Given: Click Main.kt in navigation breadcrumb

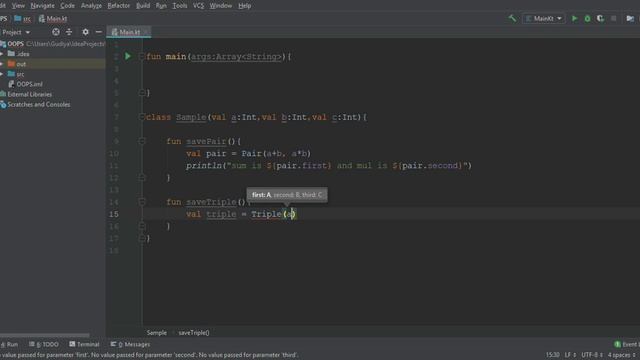Looking at the screenshot, I should (x=53, y=19).
